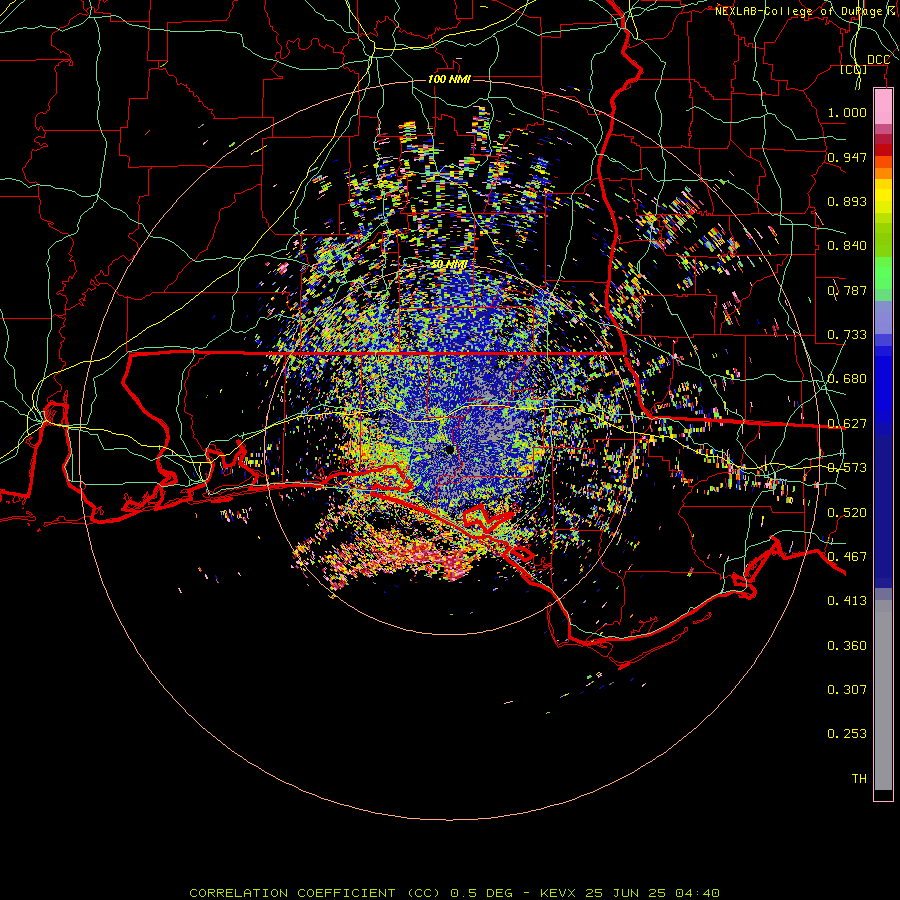Select the 0.787 scale value
The width and height of the screenshot is (900, 900).
(847, 290)
